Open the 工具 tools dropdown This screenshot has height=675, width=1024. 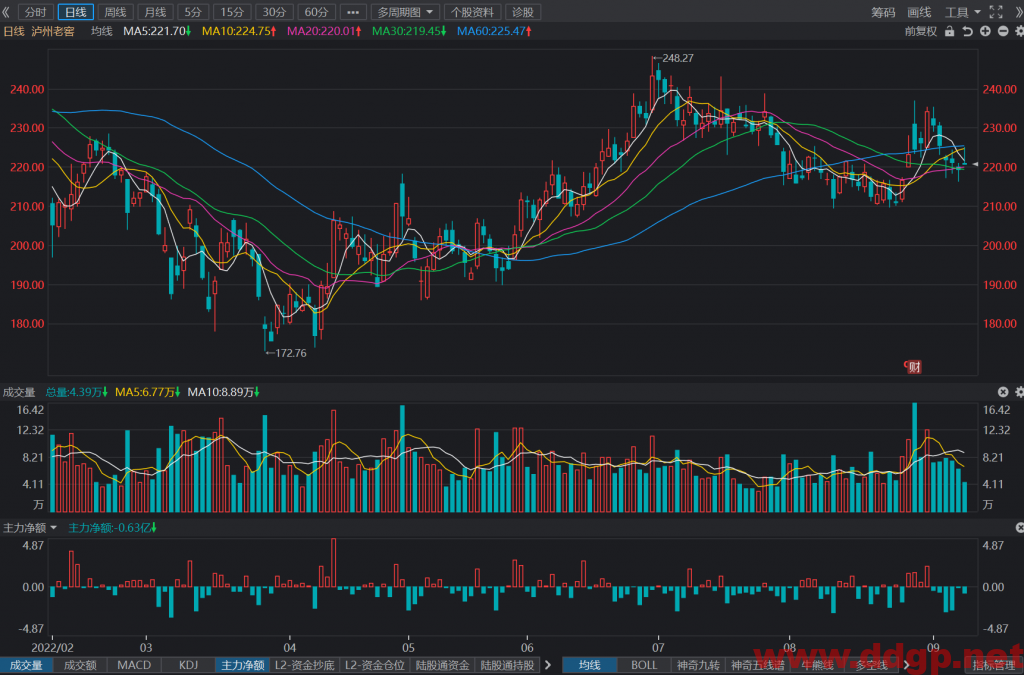(x=963, y=12)
